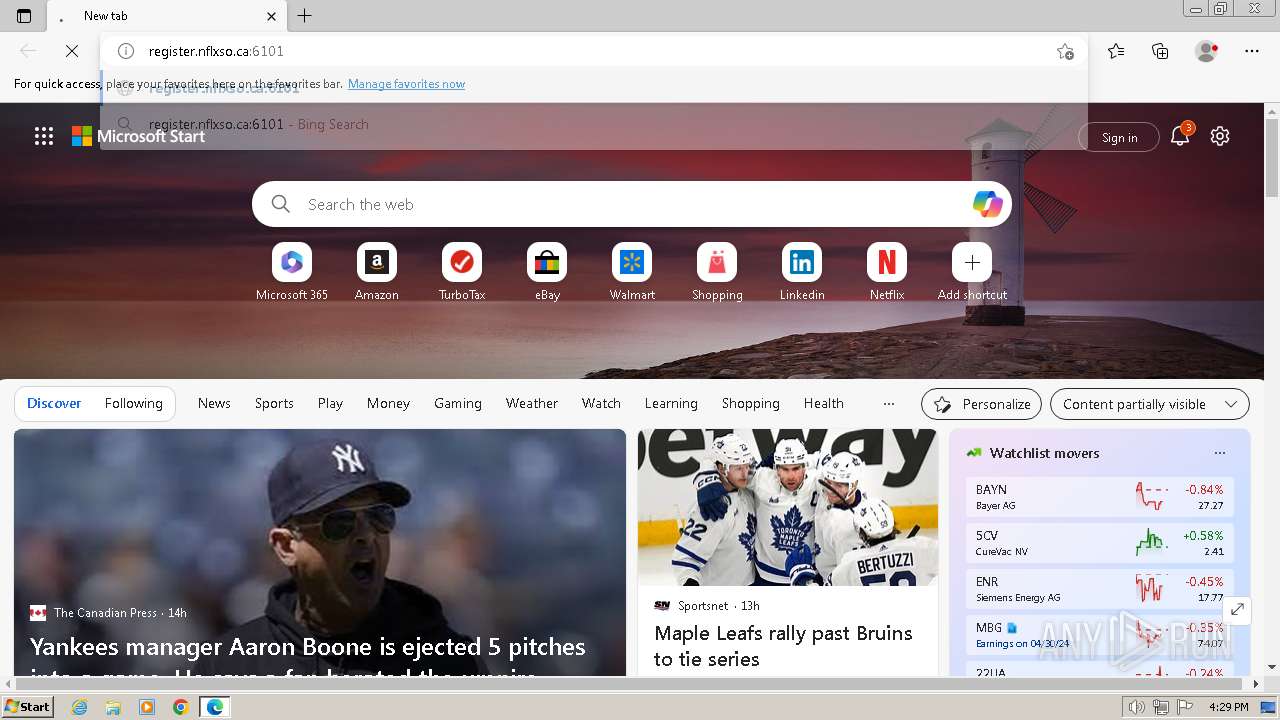This screenshot has height=720, width=1280.
Task: Open Maple Leafs rally past Bruins article
Action: 783,646
